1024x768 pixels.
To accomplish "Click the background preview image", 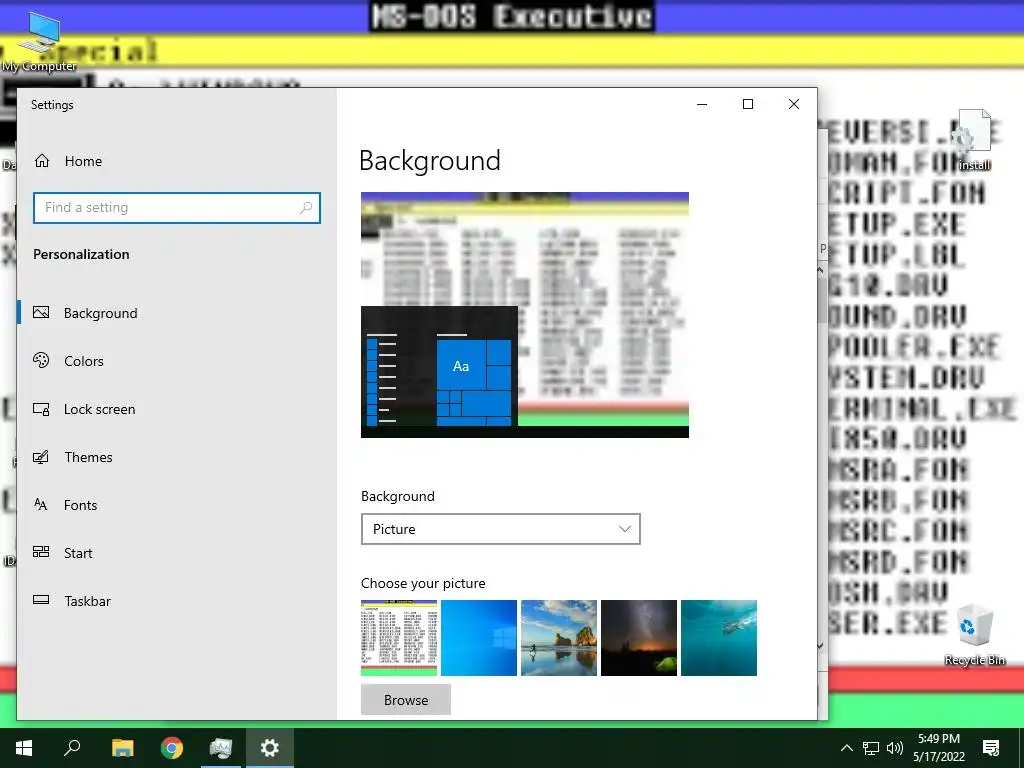I will 525,315.
